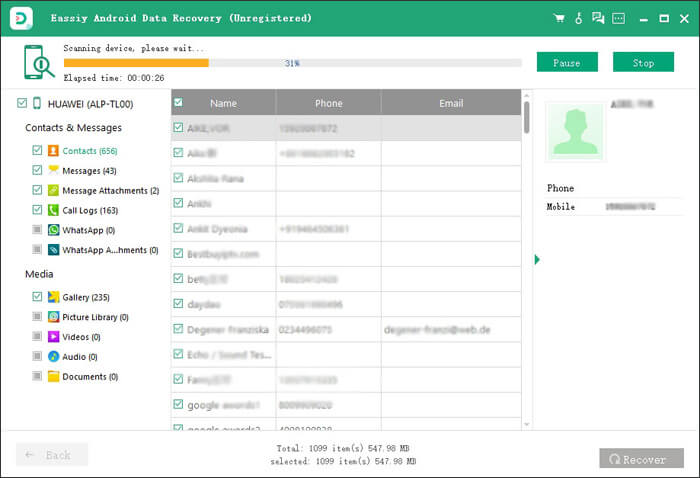Stop the scanning process

click(x=643, y=63)
